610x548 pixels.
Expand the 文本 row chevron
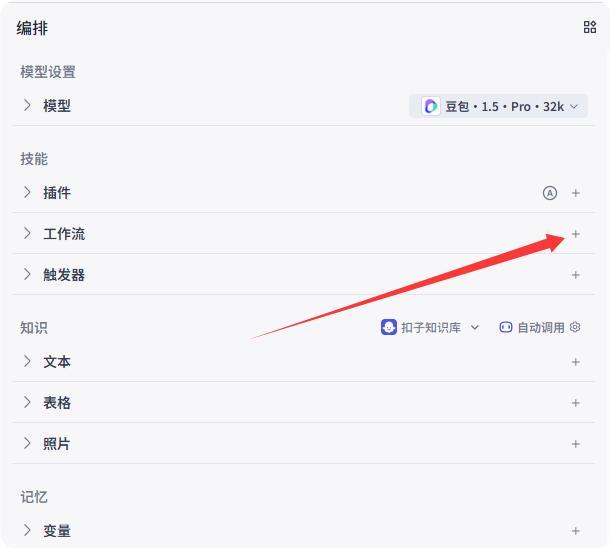click(27, 361)
